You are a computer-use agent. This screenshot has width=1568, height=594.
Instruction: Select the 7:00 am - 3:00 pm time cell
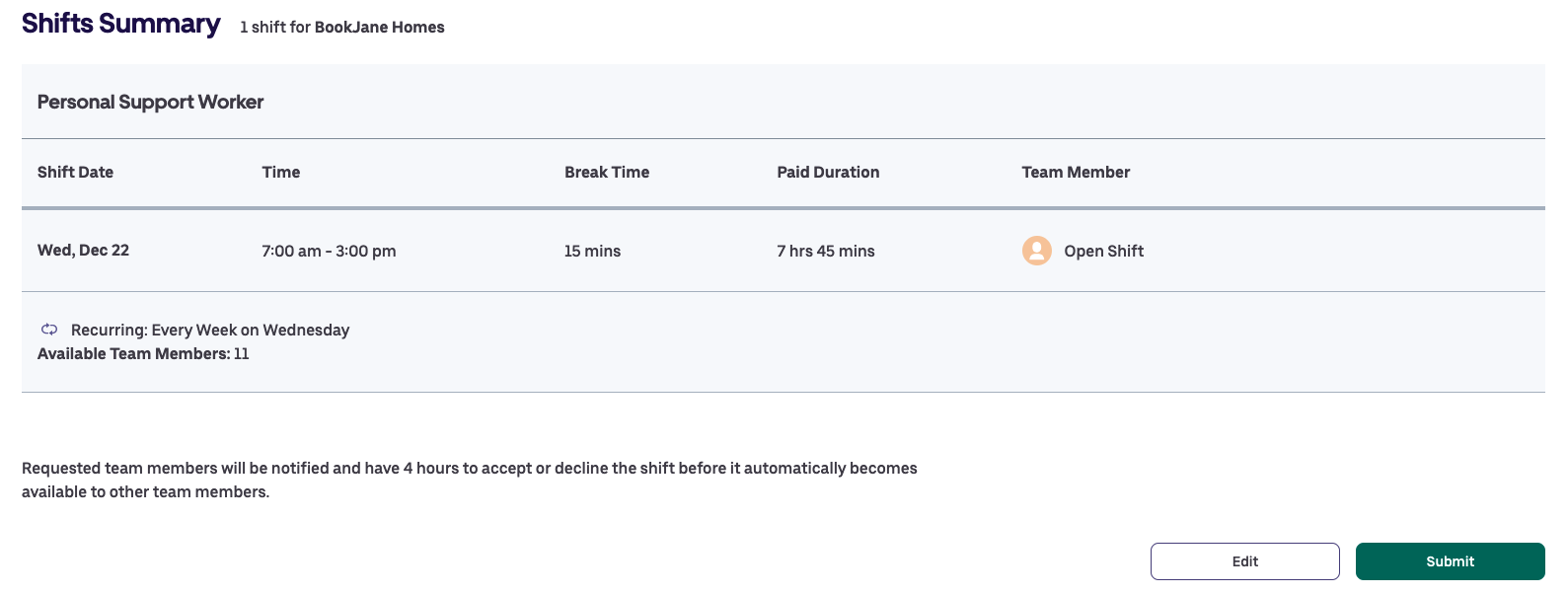coord(329,251)
